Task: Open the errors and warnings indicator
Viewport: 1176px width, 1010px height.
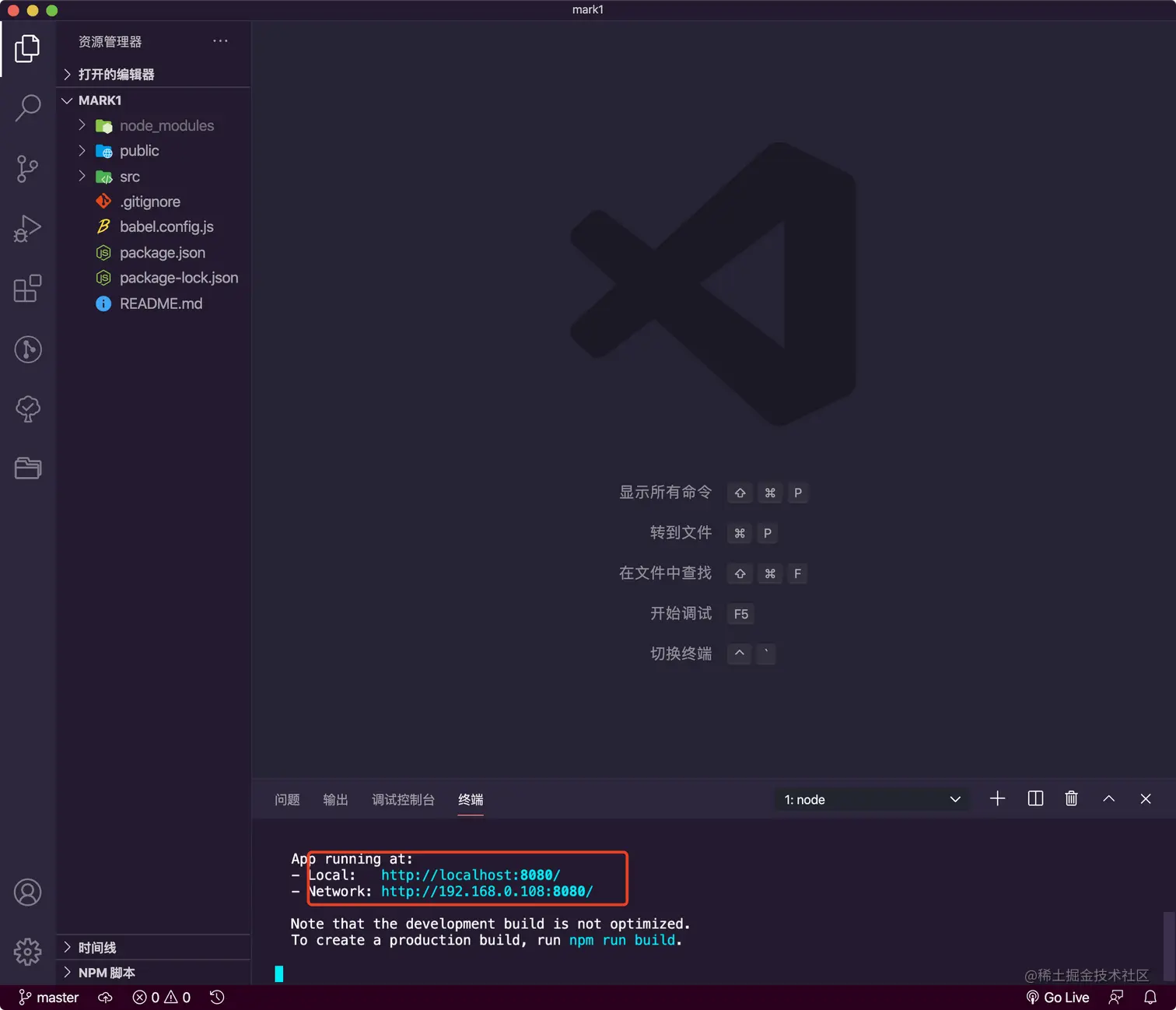Action: (161, 998)
